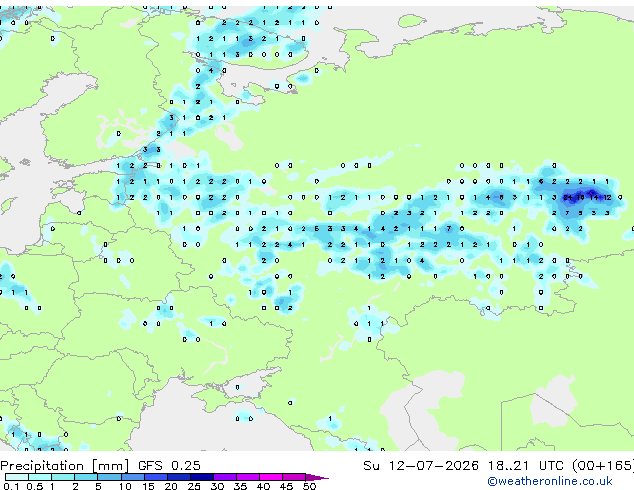Click the 40–45 mm magenta legend swatch

(271, 477)
